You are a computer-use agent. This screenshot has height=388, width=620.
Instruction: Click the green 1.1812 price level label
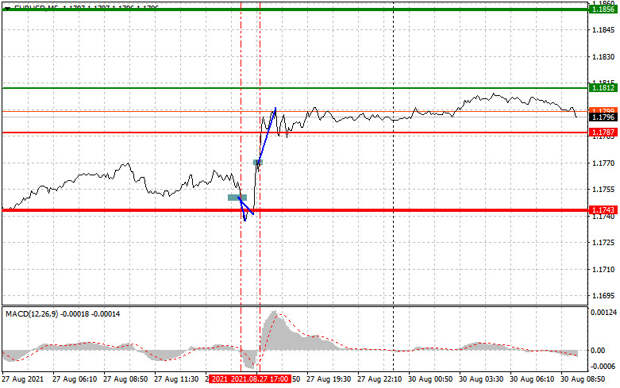pyautogui.click(x=603, y=88)
